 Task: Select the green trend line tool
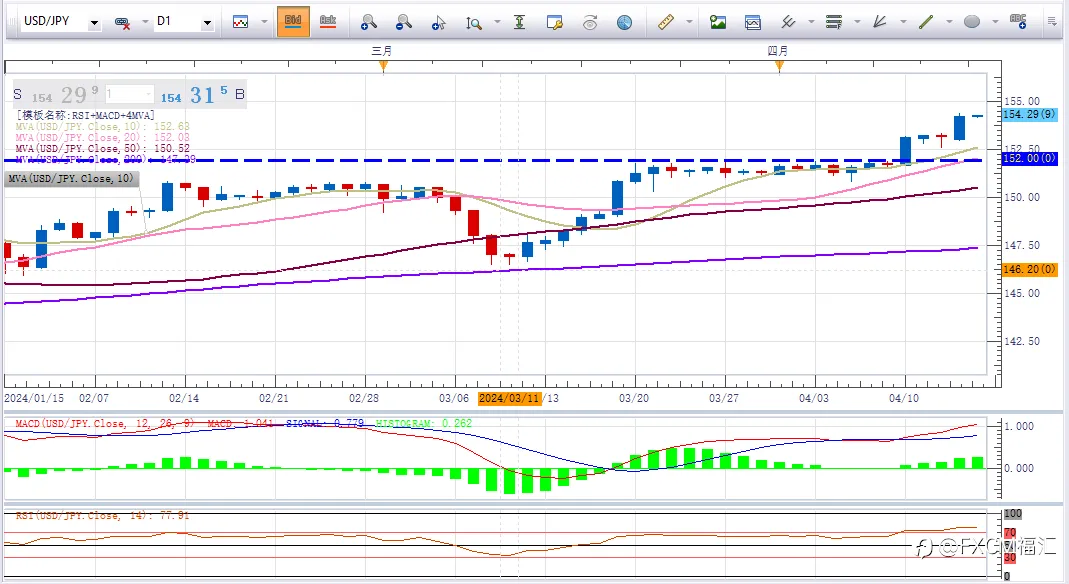[926, 22]
